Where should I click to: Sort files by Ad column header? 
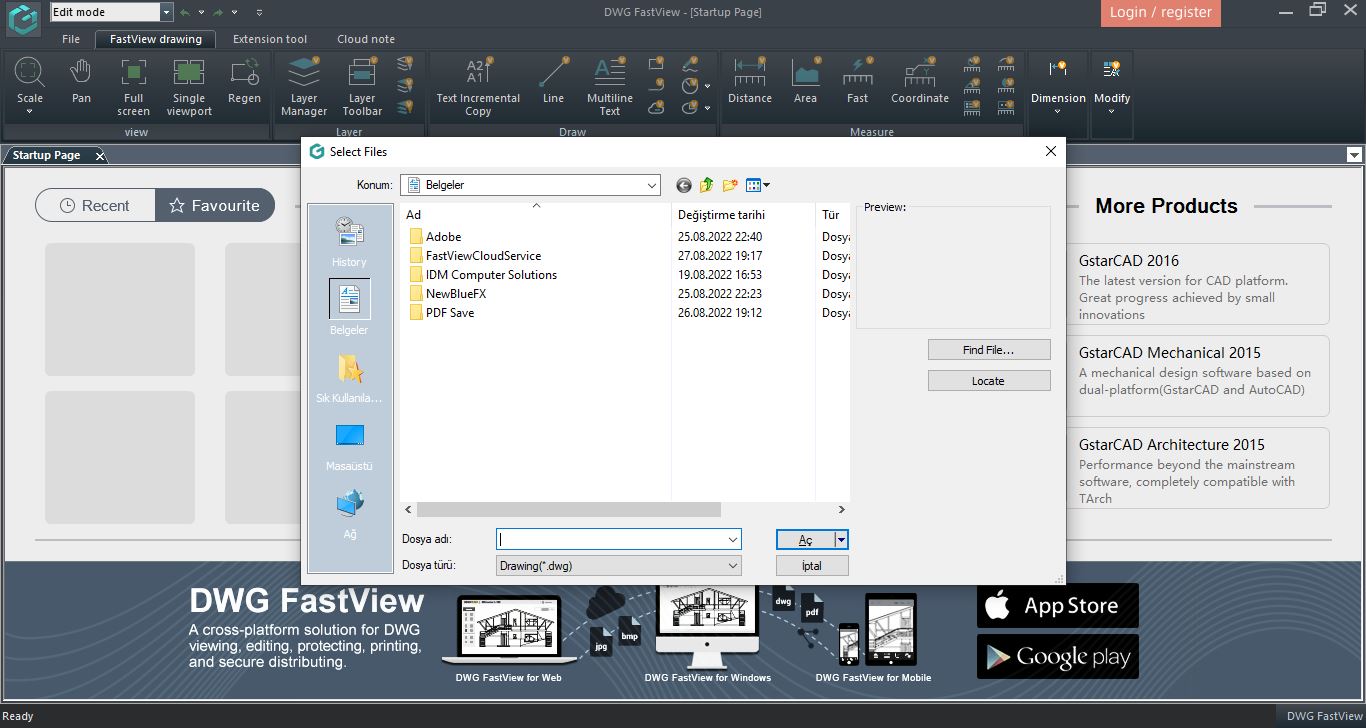[535, 215]
